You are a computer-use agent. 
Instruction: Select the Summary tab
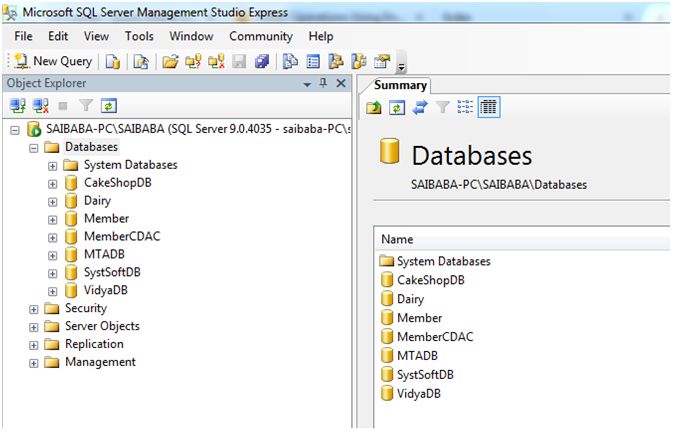[x=400, y=85]
